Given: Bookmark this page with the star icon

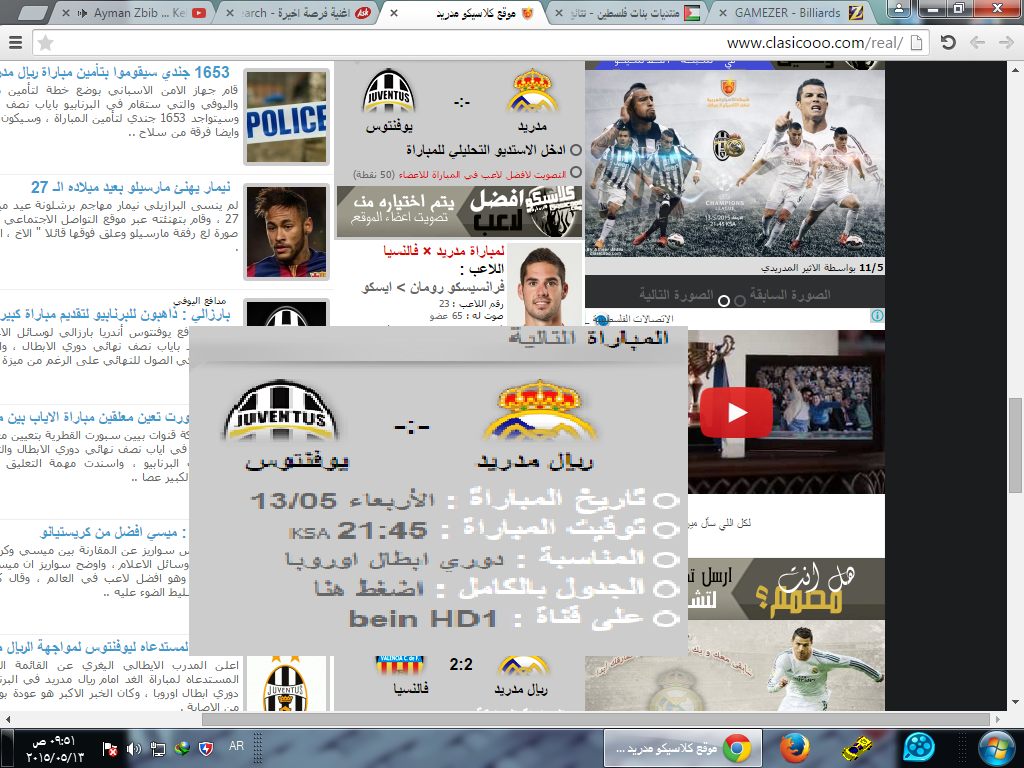Looking at the screenshot, I should click(45, 44).
